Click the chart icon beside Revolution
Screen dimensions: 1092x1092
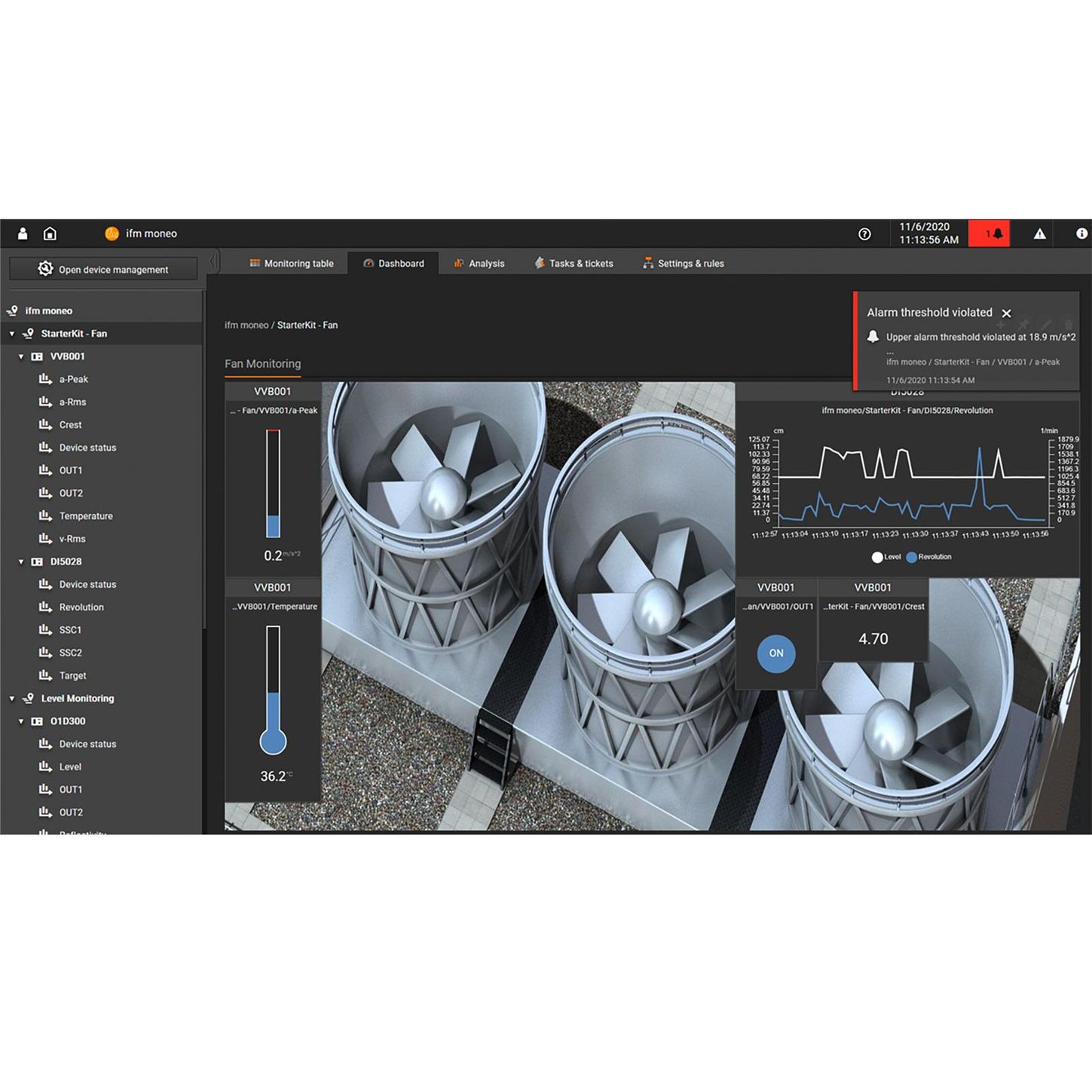45,607
